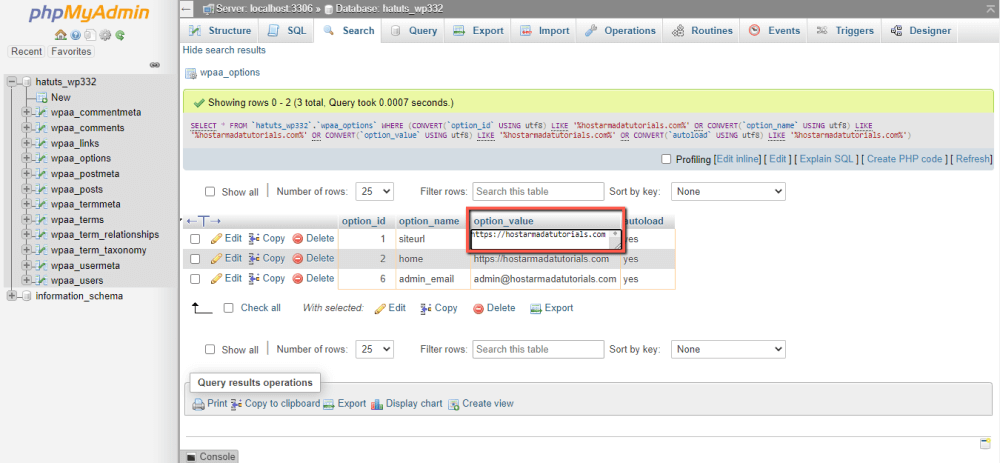Click the Copy to clipboard icon
This screenshot has height=463, width=1000.
(237, 404)
